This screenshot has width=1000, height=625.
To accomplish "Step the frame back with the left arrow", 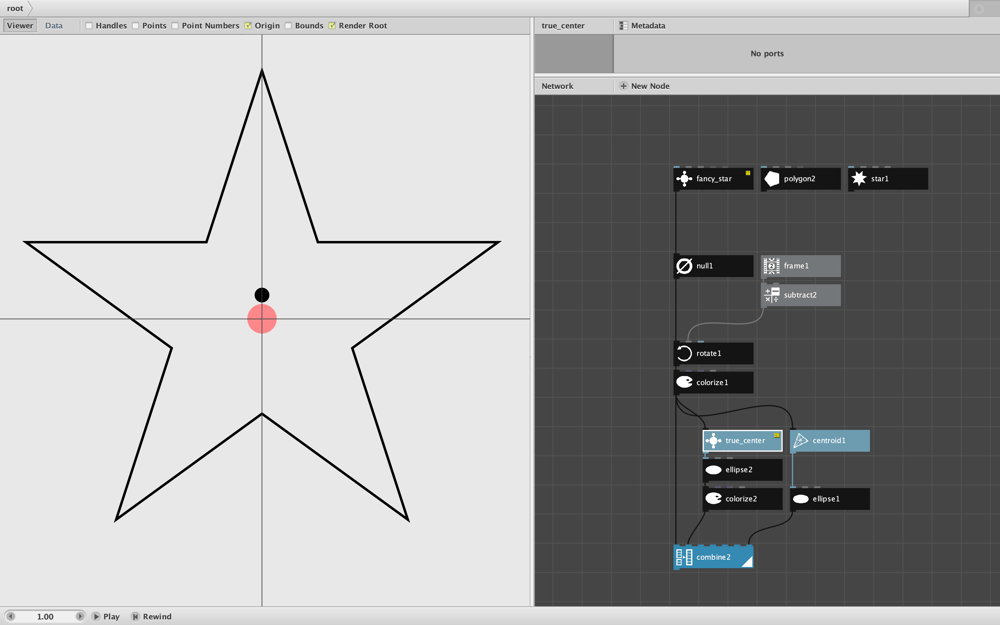I will pos(10,617).
